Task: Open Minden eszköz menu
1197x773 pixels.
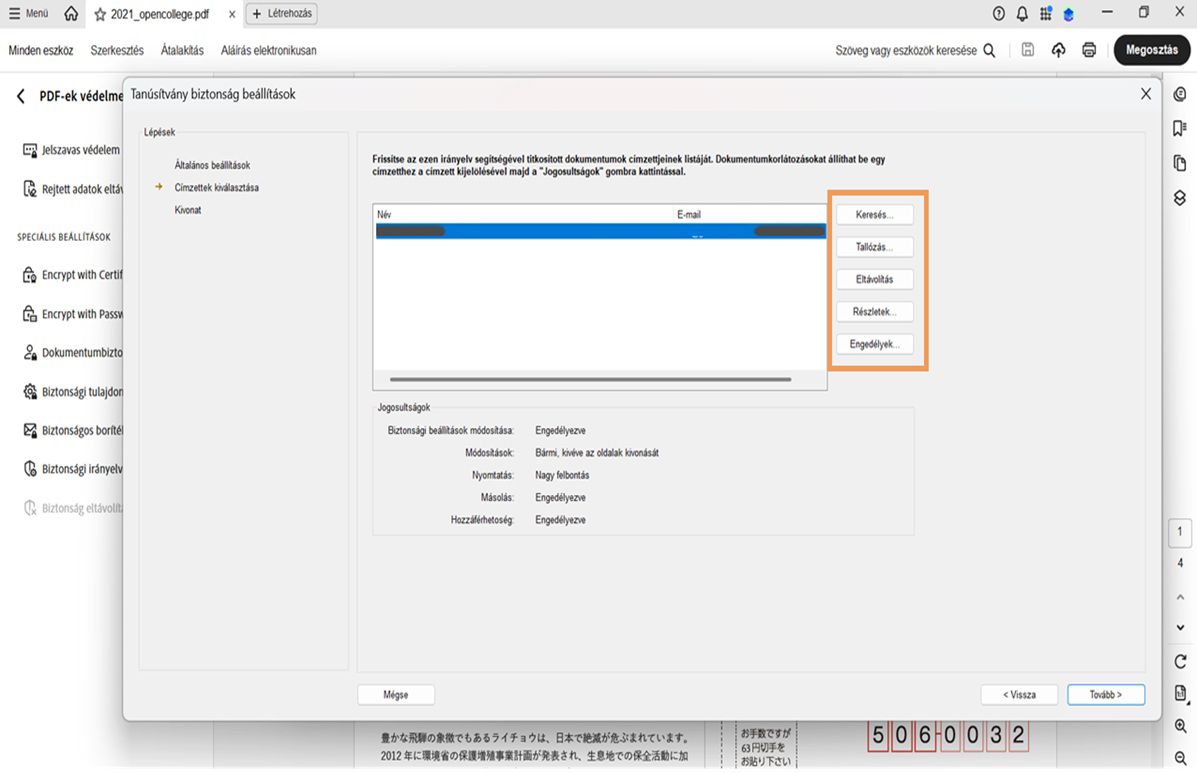Action: click(40, 50)
